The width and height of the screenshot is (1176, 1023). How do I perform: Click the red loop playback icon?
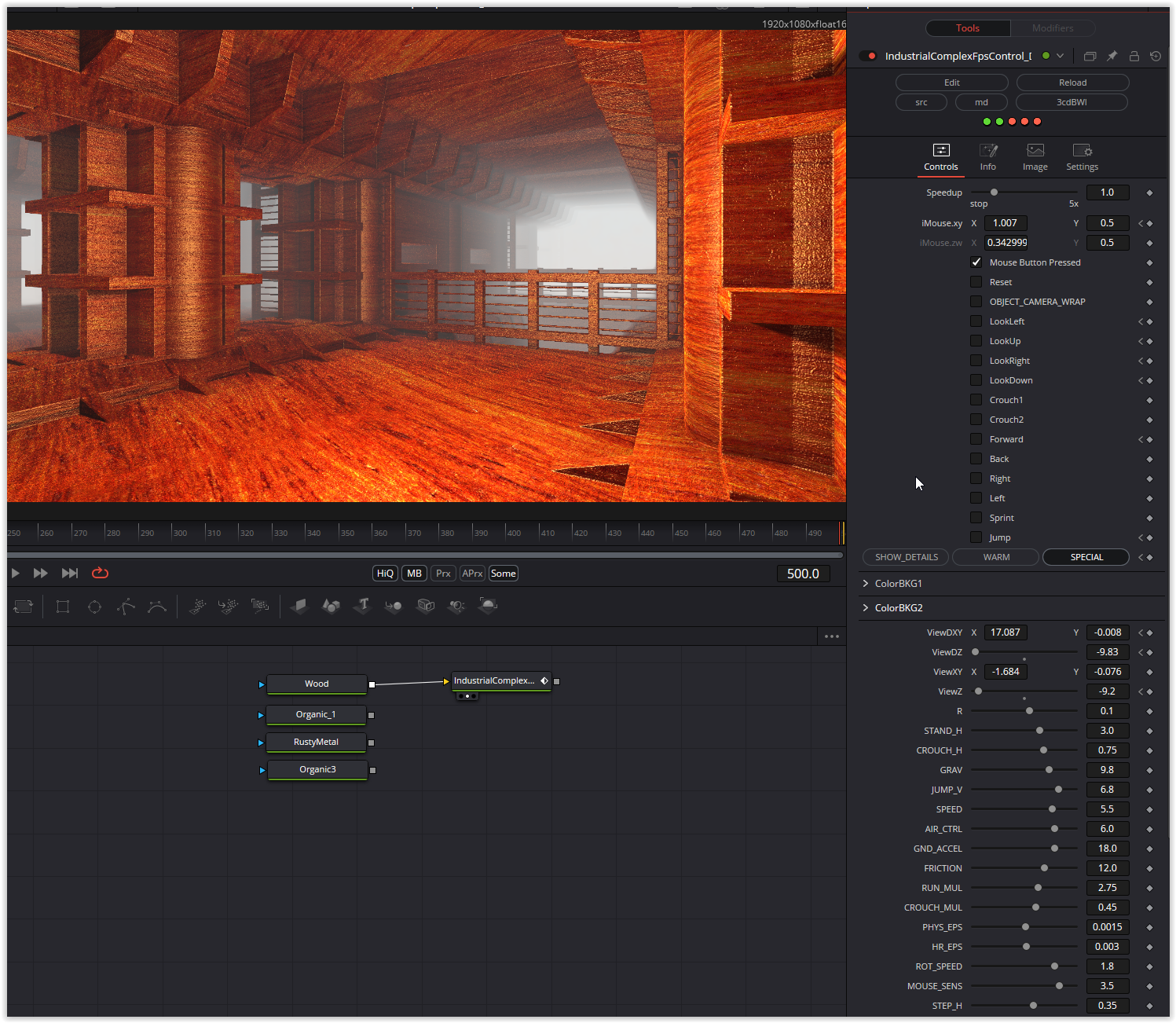click(x=100, y=574)
